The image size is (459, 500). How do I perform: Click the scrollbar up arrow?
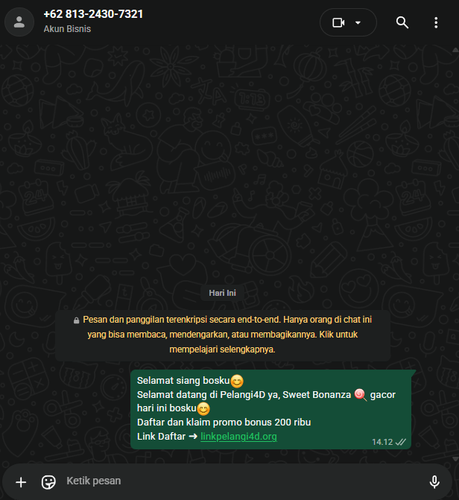(455, 50)
